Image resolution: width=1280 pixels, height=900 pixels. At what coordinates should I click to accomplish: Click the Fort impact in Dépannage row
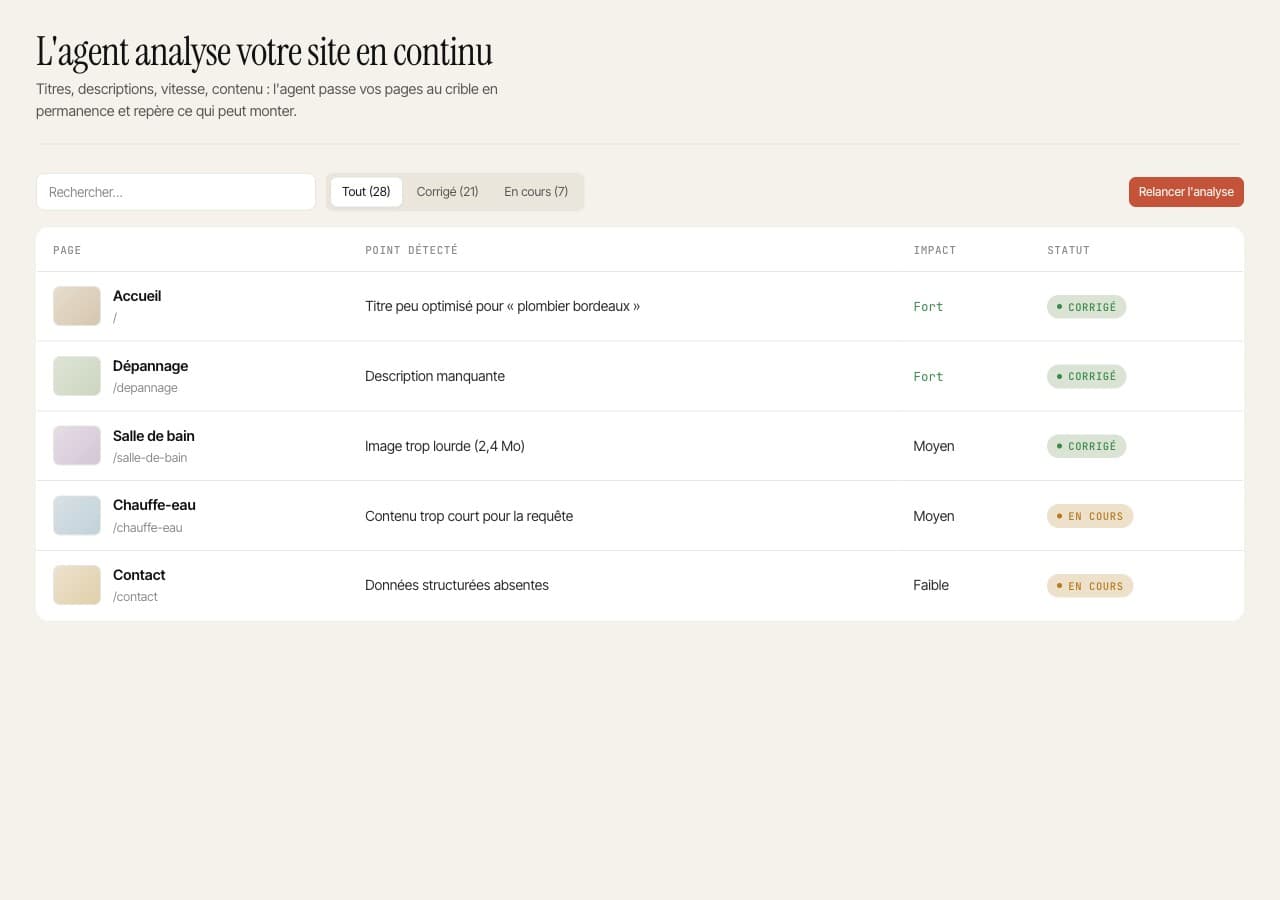click(x=928, y=377)
